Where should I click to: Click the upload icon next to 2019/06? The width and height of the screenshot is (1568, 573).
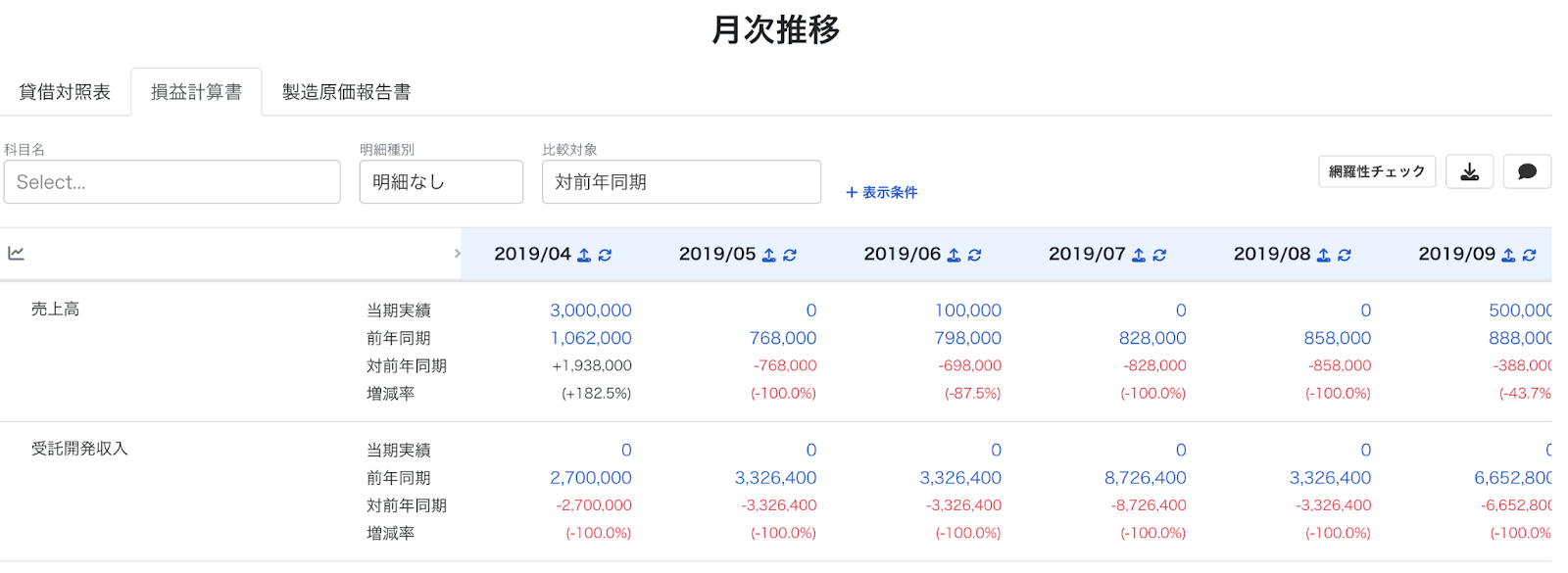(x=954, y=255)
